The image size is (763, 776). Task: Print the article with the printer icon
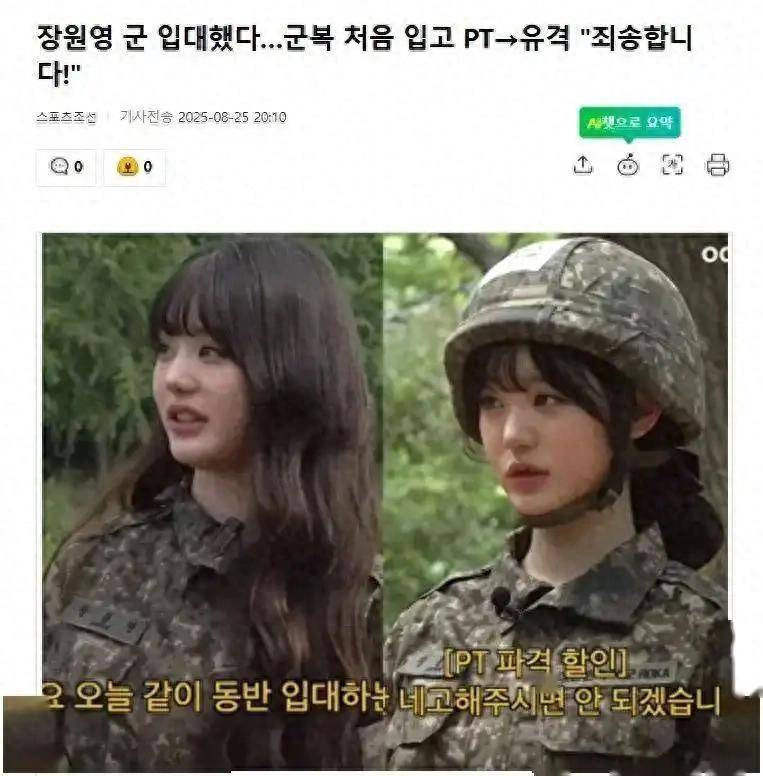coord(717,165)
